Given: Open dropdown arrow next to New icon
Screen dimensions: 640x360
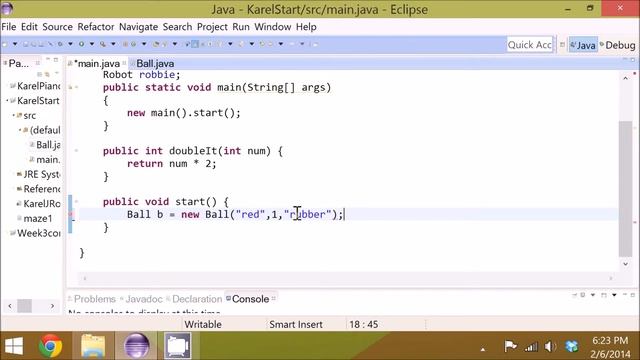Looking at the screenshot, I should pyautogui.click(x=15, y=44).
